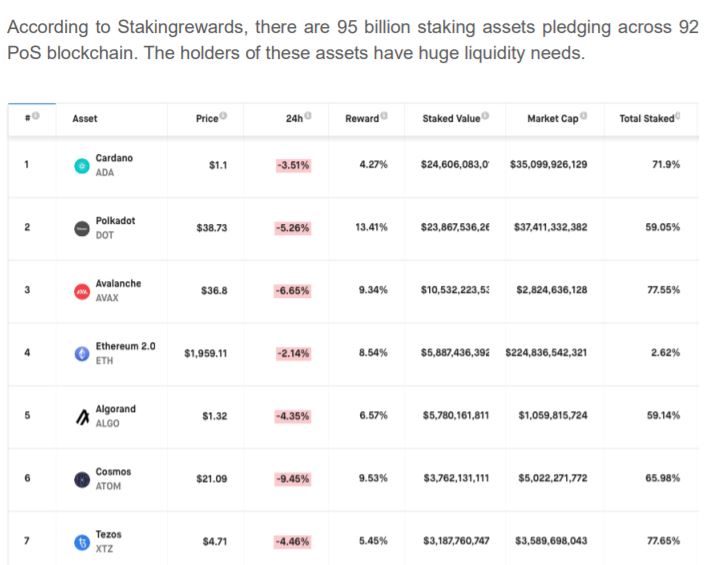Sort by the Reward column header

(x=362, y=119)
